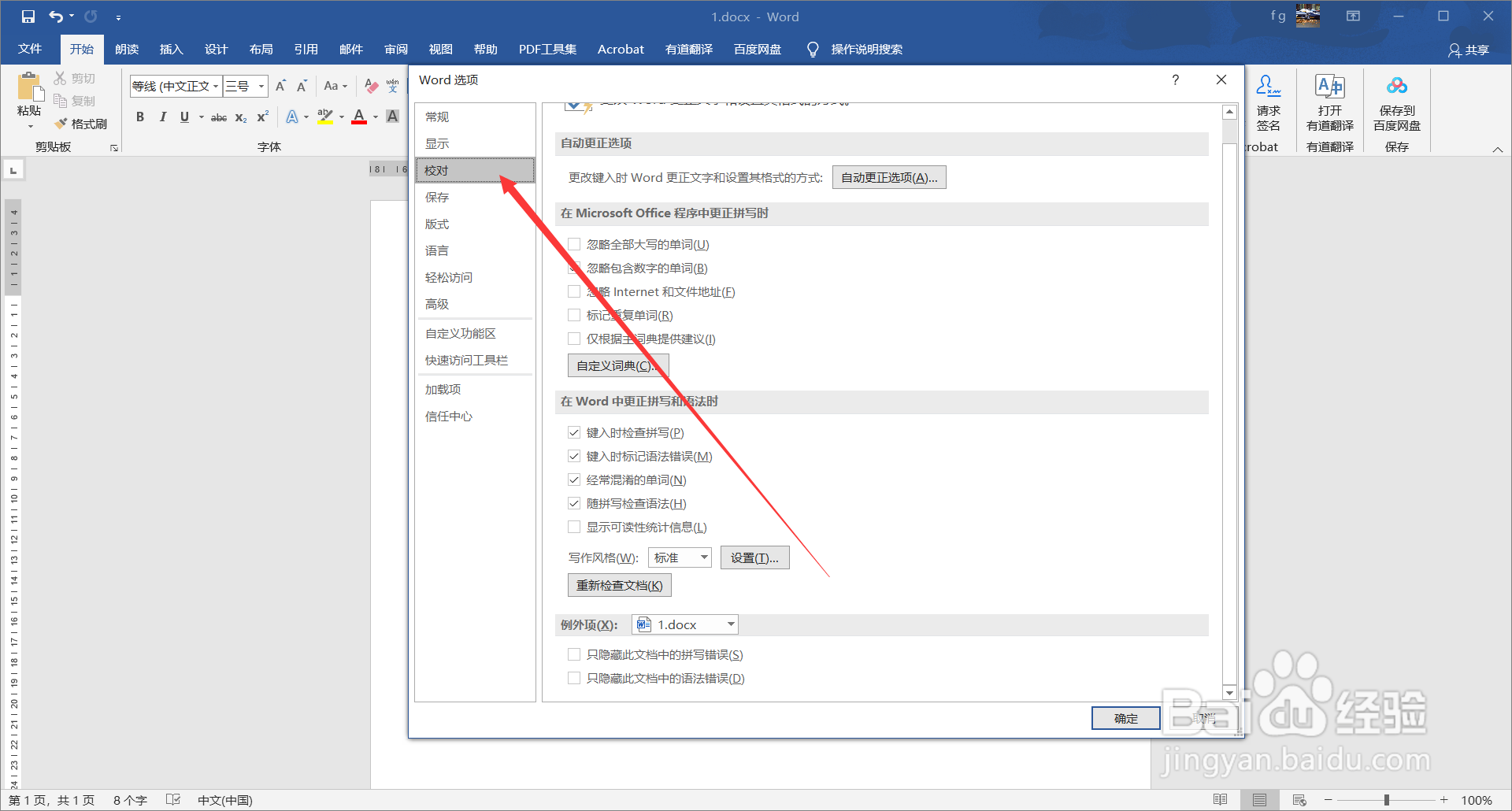This screenshot has width=1512, height=811.
Task: Click the grow font size icon
Action: (x=281, y=86)
